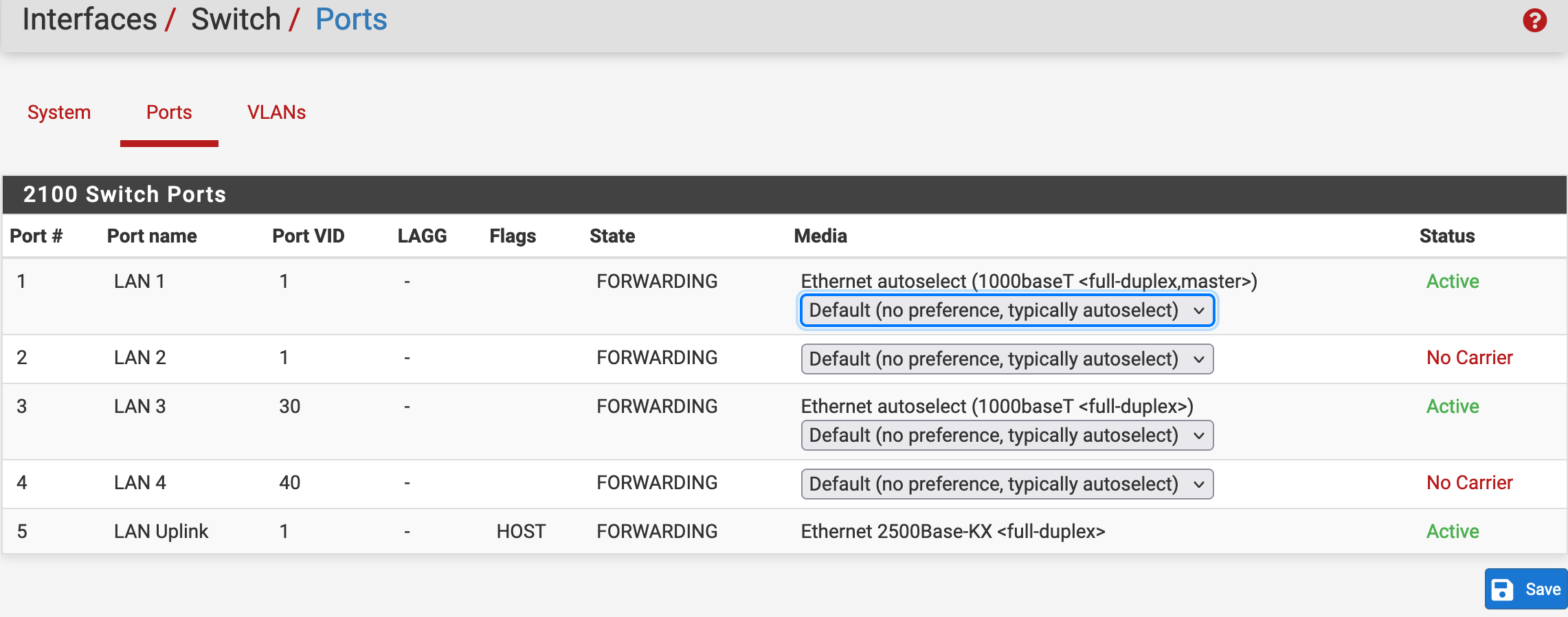Click the LAN Uplink port name

161,531
